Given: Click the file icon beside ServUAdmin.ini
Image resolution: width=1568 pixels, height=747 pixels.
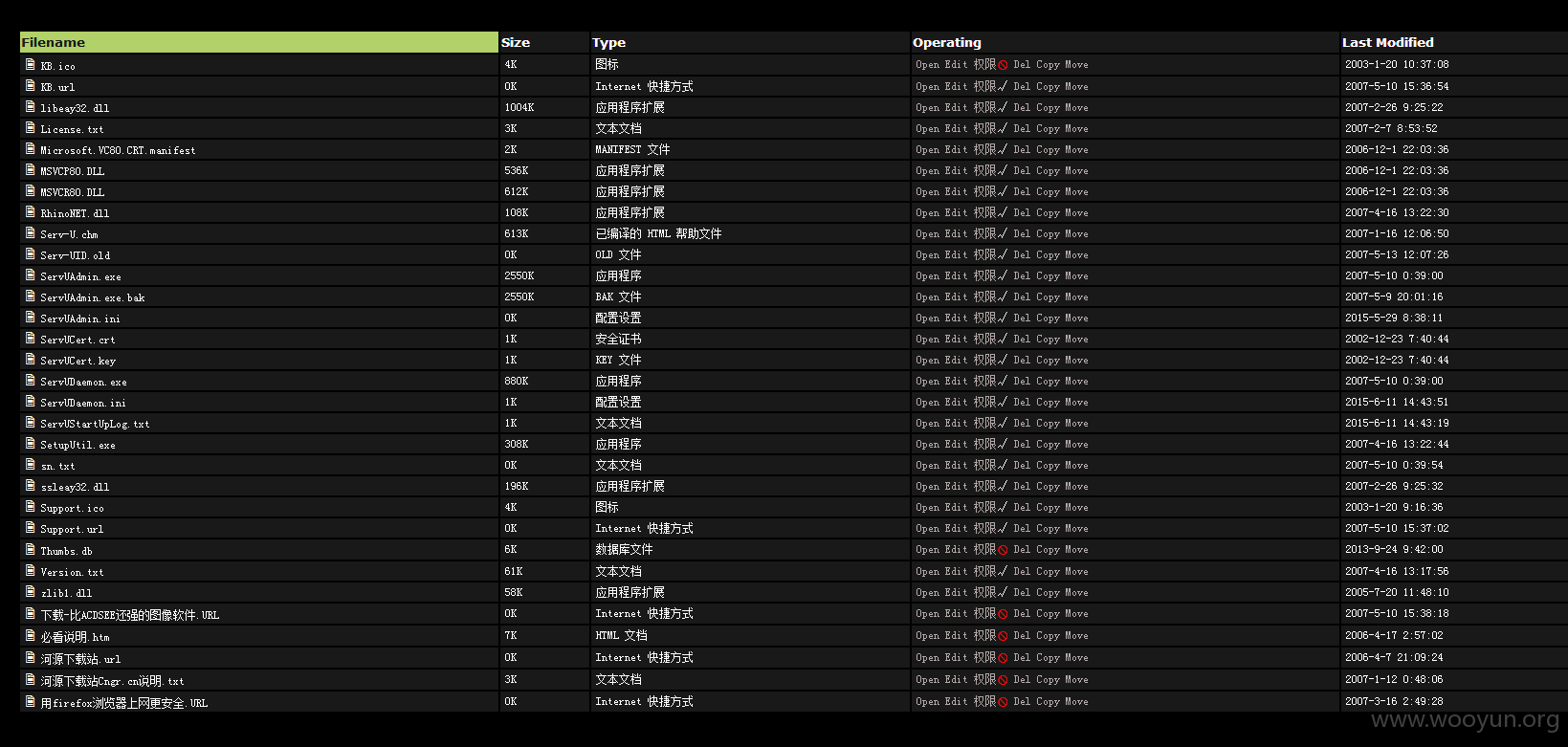Looking at the screenshot, I should pyautogui.click(x=31, y=317).
